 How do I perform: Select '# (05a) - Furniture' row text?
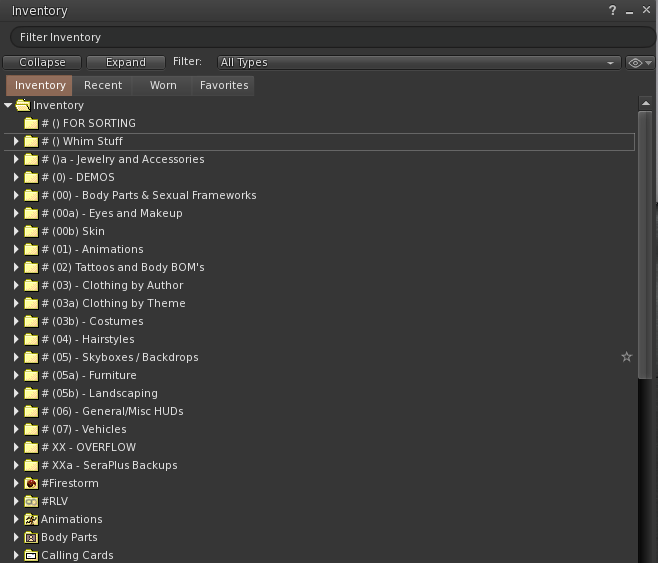pos(89,375)
